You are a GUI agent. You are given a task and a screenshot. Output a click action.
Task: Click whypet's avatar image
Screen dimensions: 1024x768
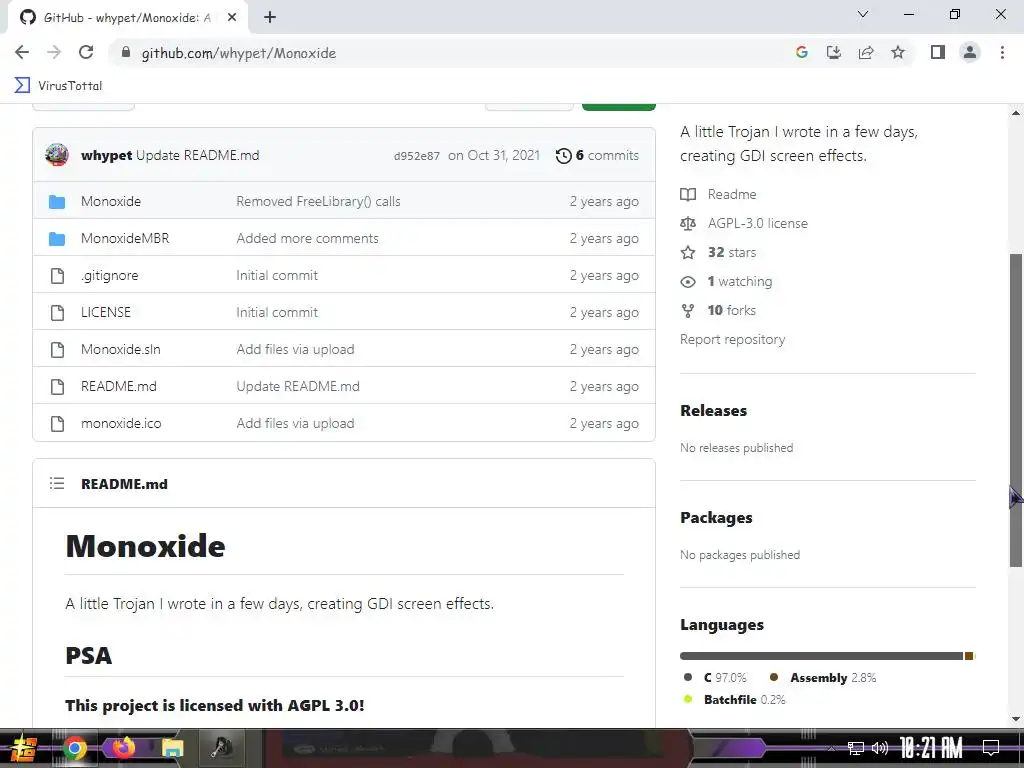[x=57, y=155]
